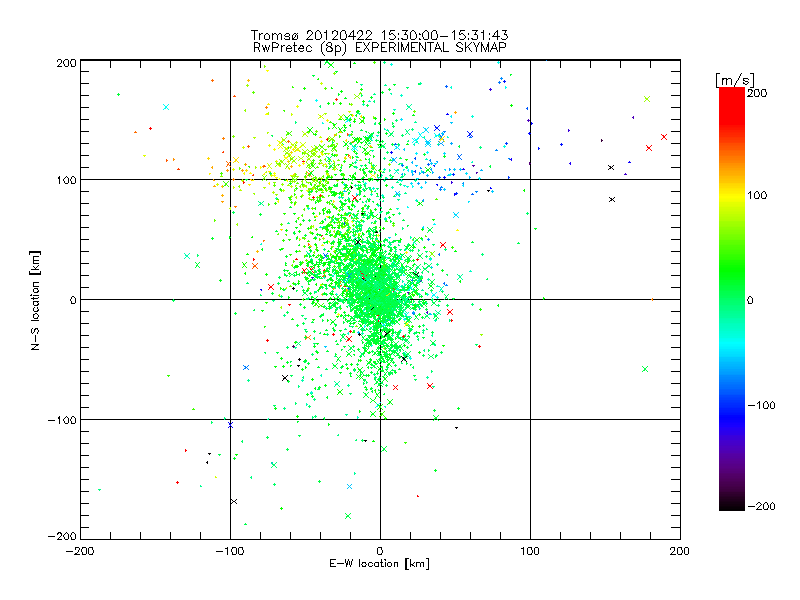Click the plot title 'Tromsø 20120422 15:30:00-15:31:43'
800x600 pixels.
point(379,35)
